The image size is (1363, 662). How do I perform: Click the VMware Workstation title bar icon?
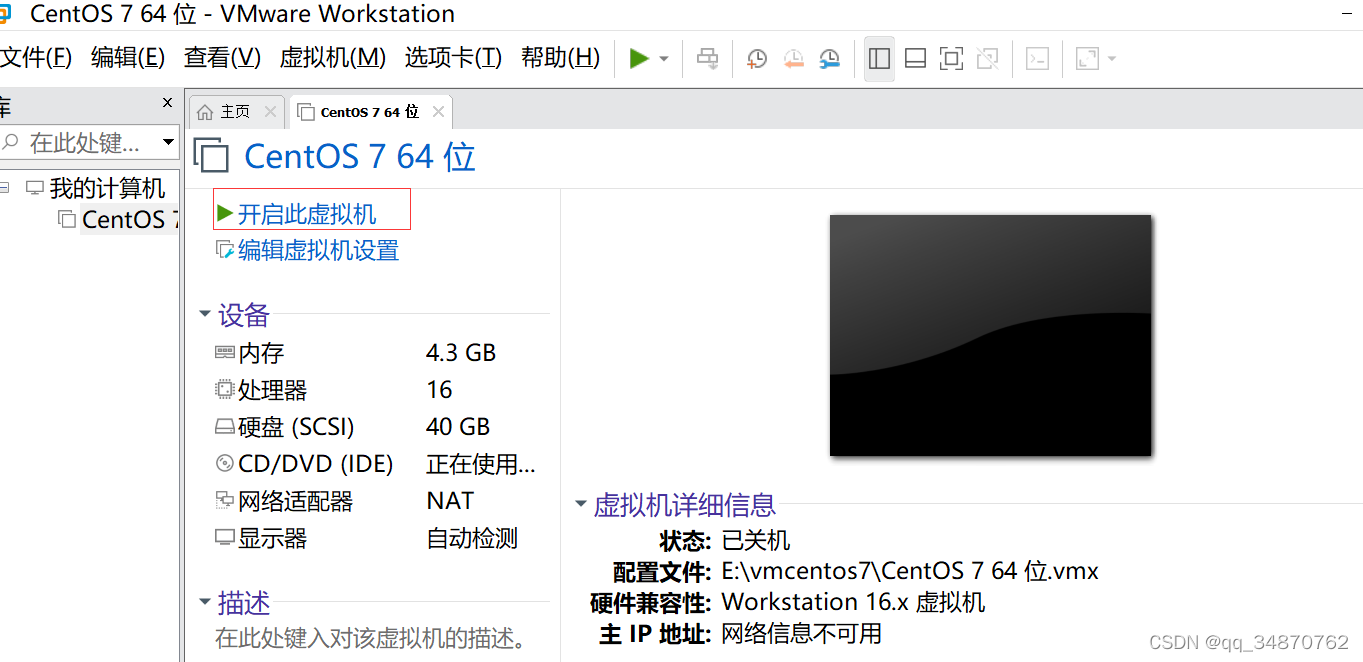[x=5, y=14]
